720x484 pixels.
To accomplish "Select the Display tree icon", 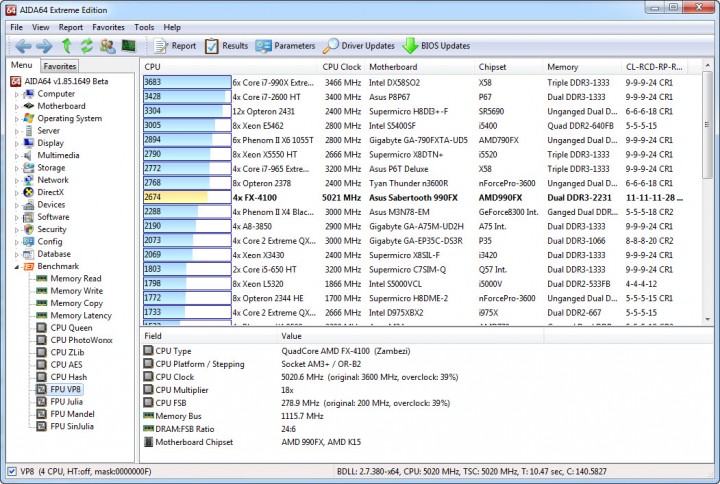I will tap(28, 143).
